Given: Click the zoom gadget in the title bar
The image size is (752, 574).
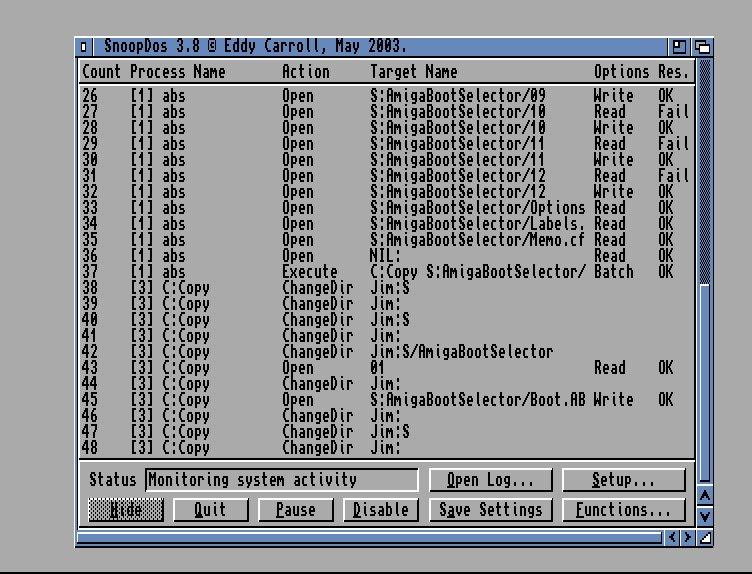Looking at the screenshot, I should (x=679, y=47).
